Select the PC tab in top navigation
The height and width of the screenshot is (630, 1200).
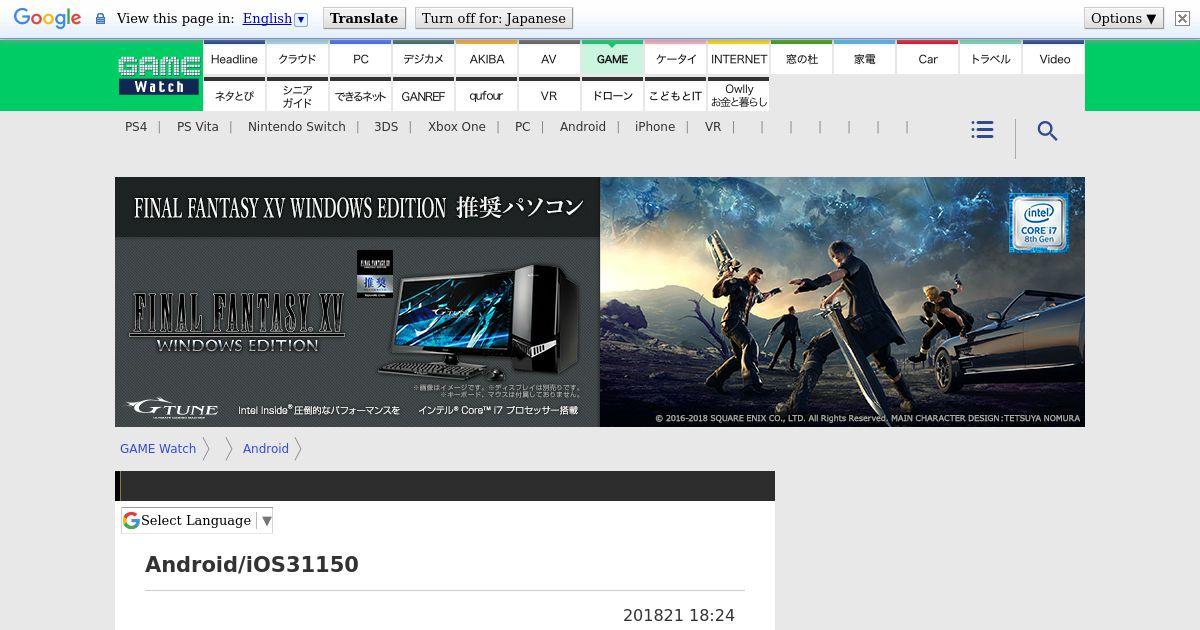coord(360,59)
